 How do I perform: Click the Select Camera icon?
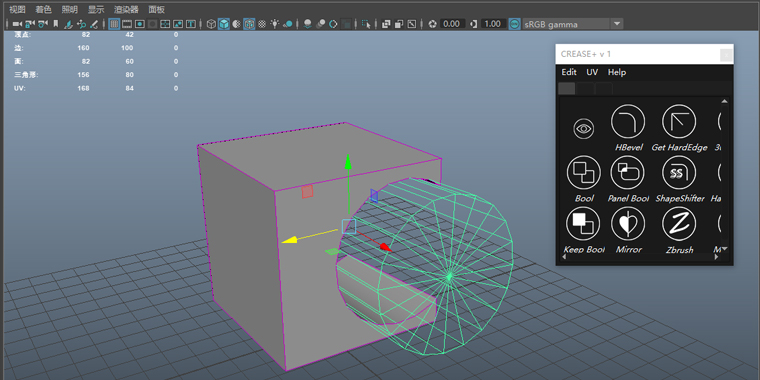point(16,24)
